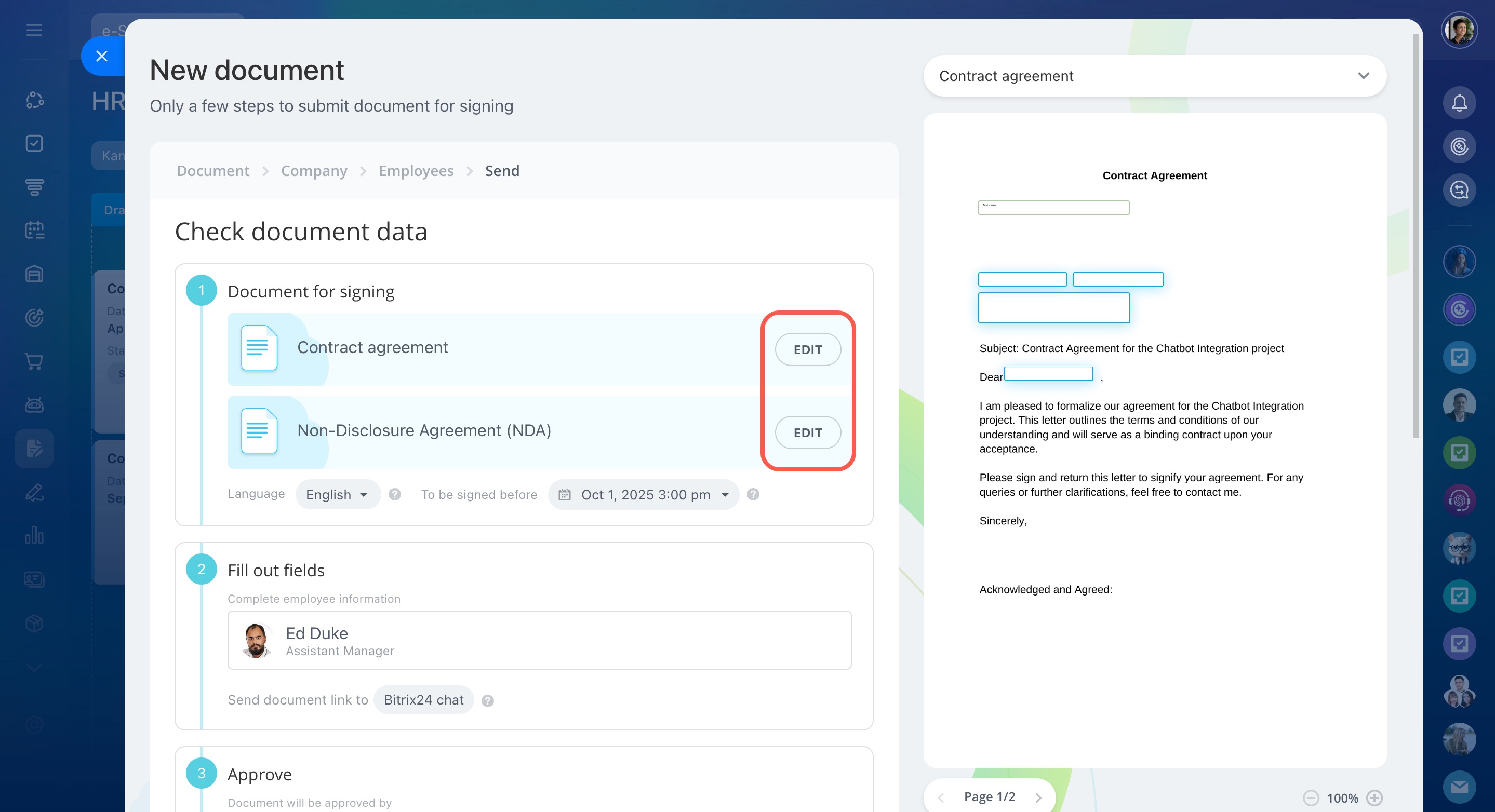Click the 100% zoom level text

coord(1342,798)
